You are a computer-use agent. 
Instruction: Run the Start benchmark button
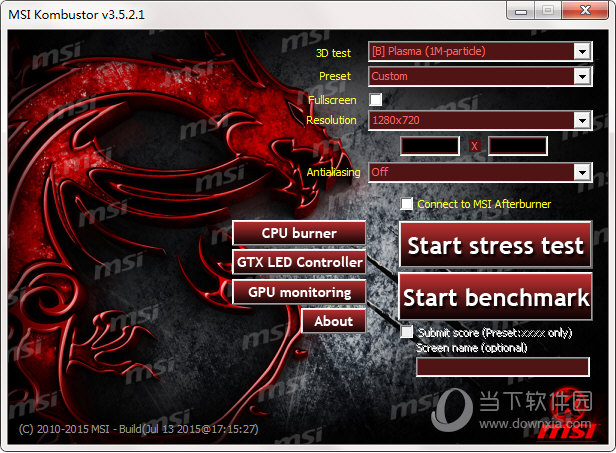pos(496,297)
